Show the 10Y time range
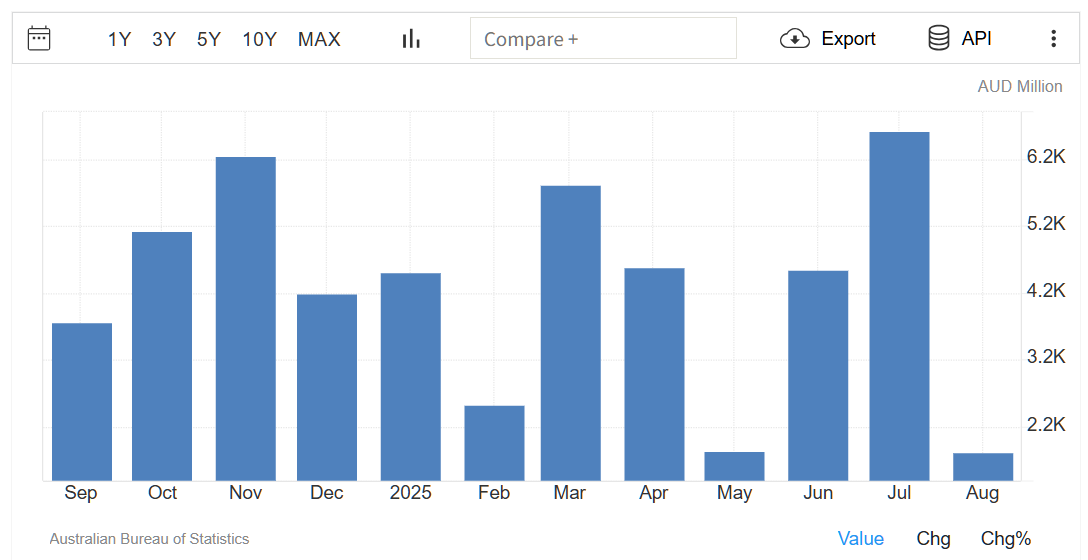The width and height of the screenshot is (1088, 560). tap(259, 39)
